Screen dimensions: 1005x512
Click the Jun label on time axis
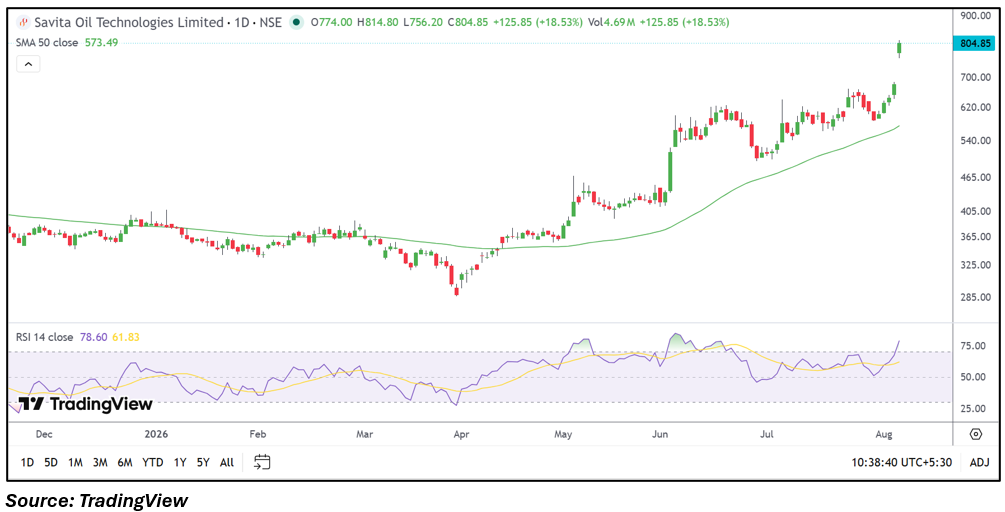pos(660,434)
